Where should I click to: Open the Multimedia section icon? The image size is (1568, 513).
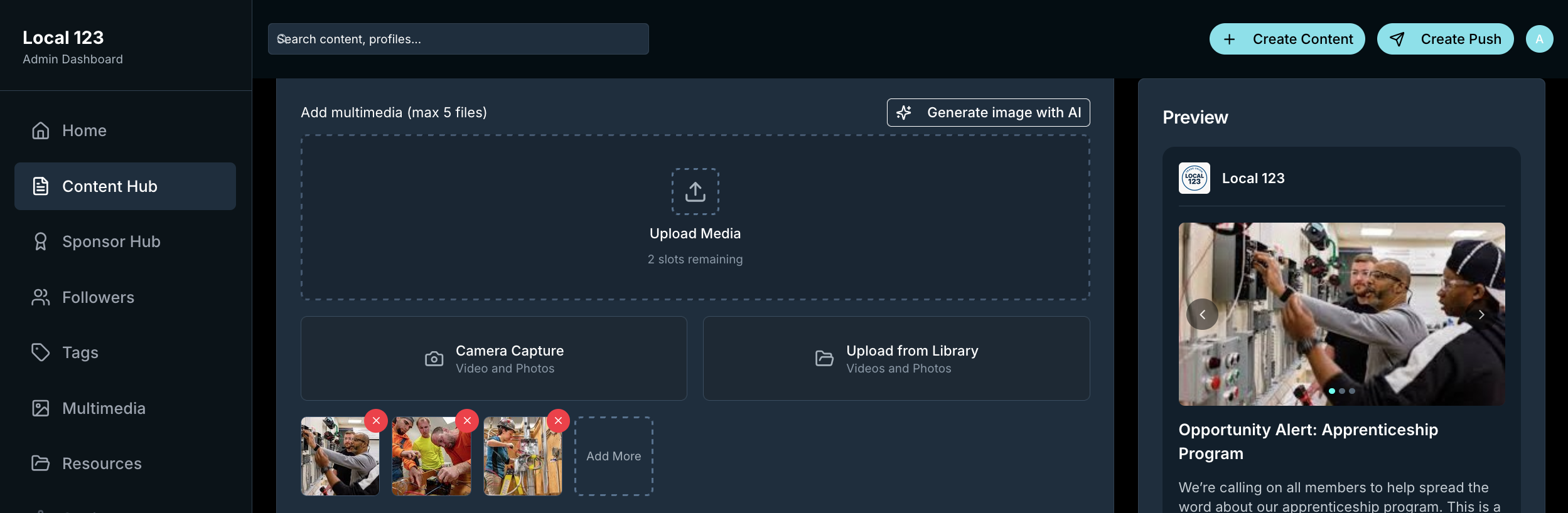pyautogui.click(x=41, y=408)
